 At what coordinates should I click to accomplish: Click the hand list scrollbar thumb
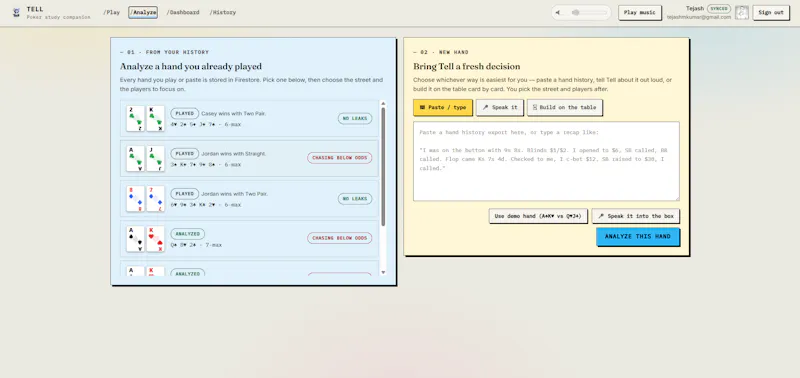pos(383,166)
